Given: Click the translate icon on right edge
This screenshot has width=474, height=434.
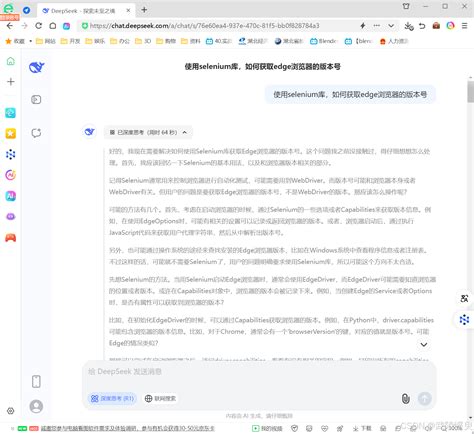Looking at the screenshot, I should point(464,298).
